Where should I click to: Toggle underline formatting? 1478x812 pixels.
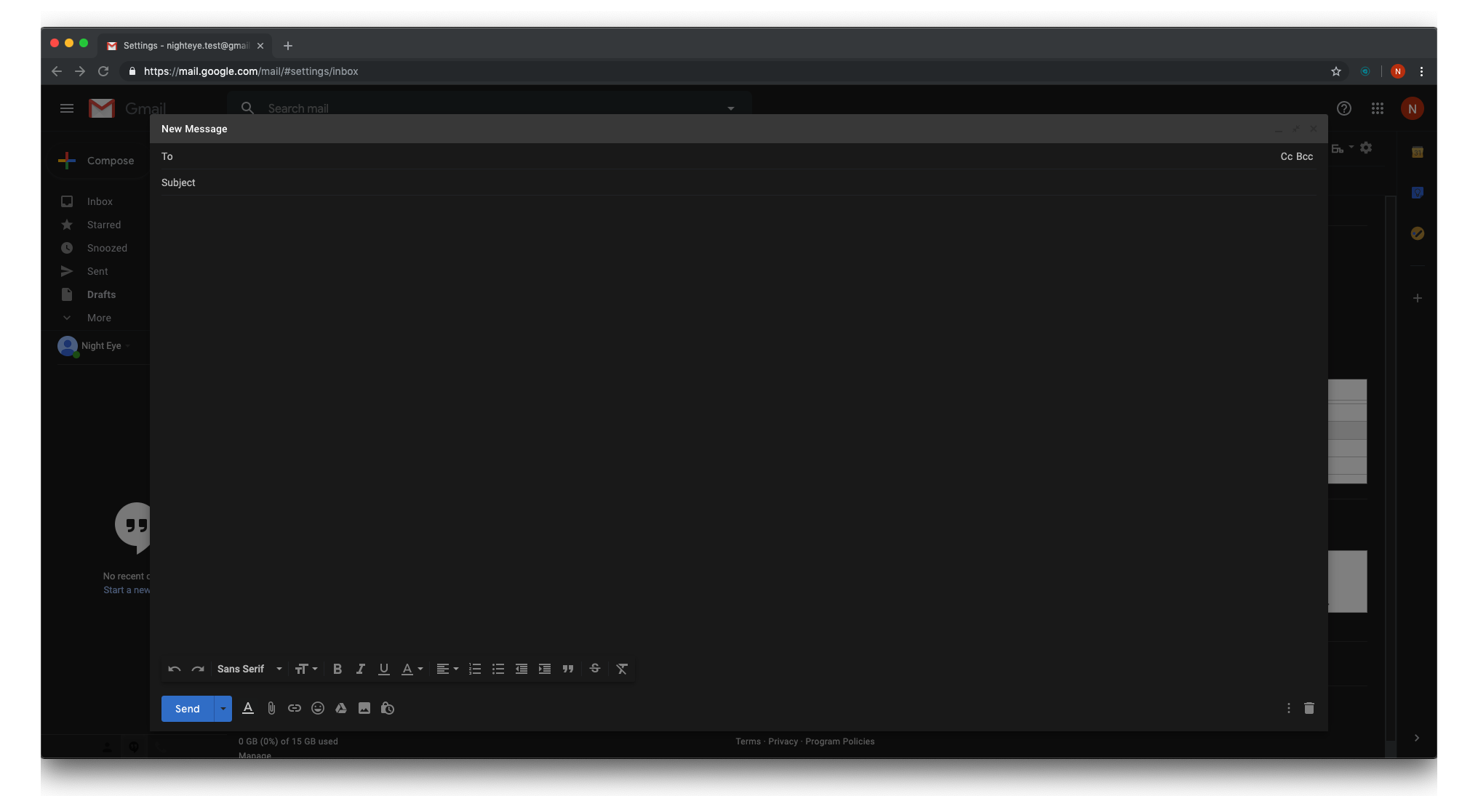(x=384, y=669)
